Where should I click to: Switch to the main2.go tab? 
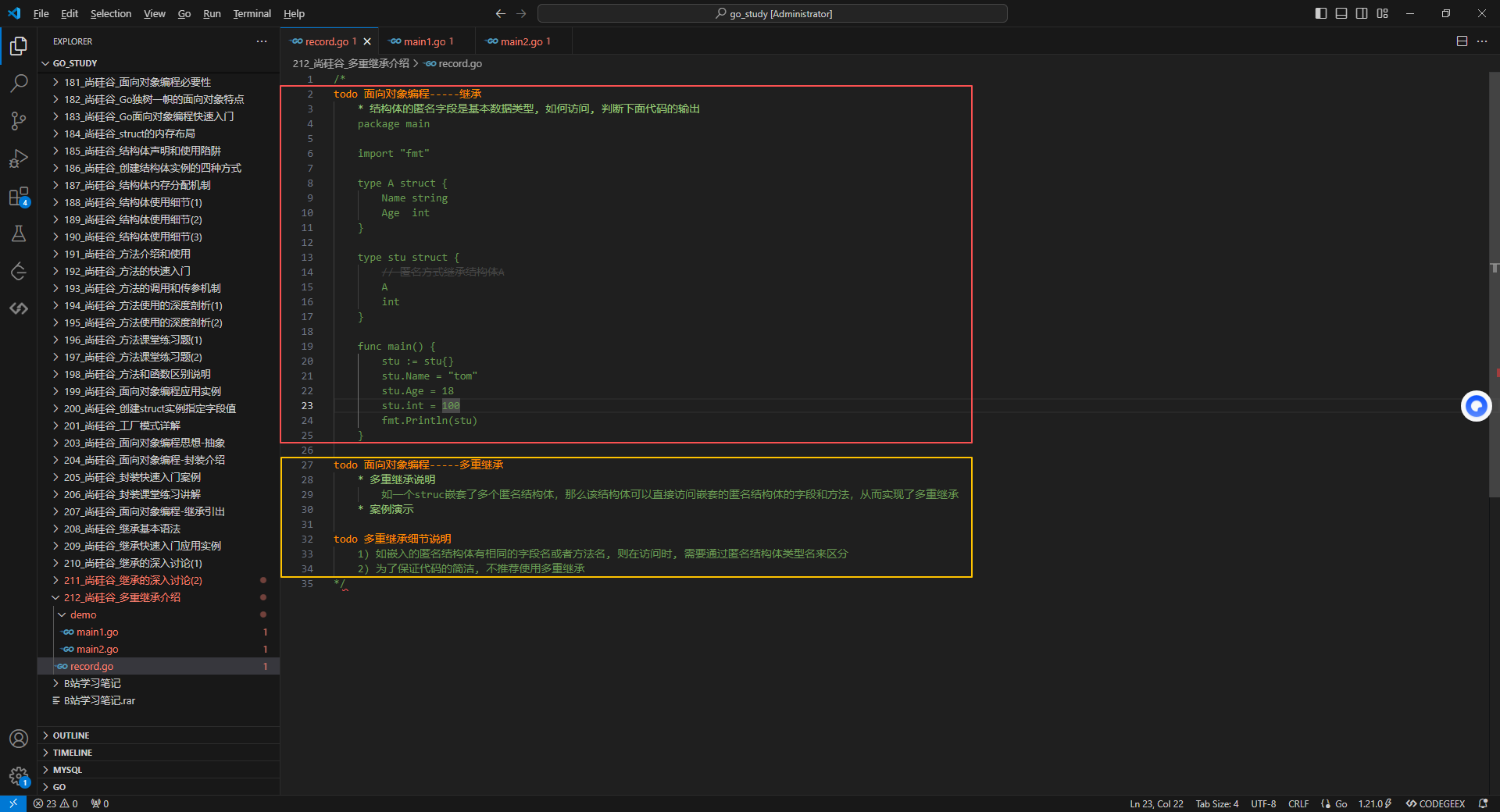[523, 41]
